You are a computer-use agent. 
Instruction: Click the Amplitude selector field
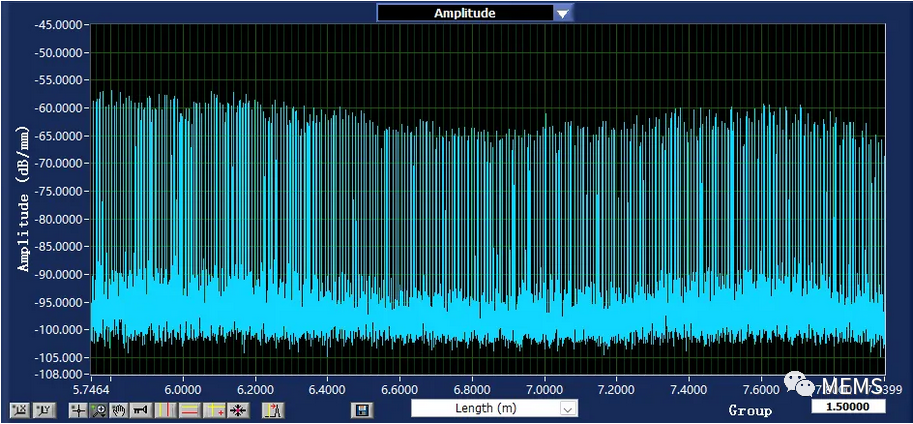click(465, 13)
